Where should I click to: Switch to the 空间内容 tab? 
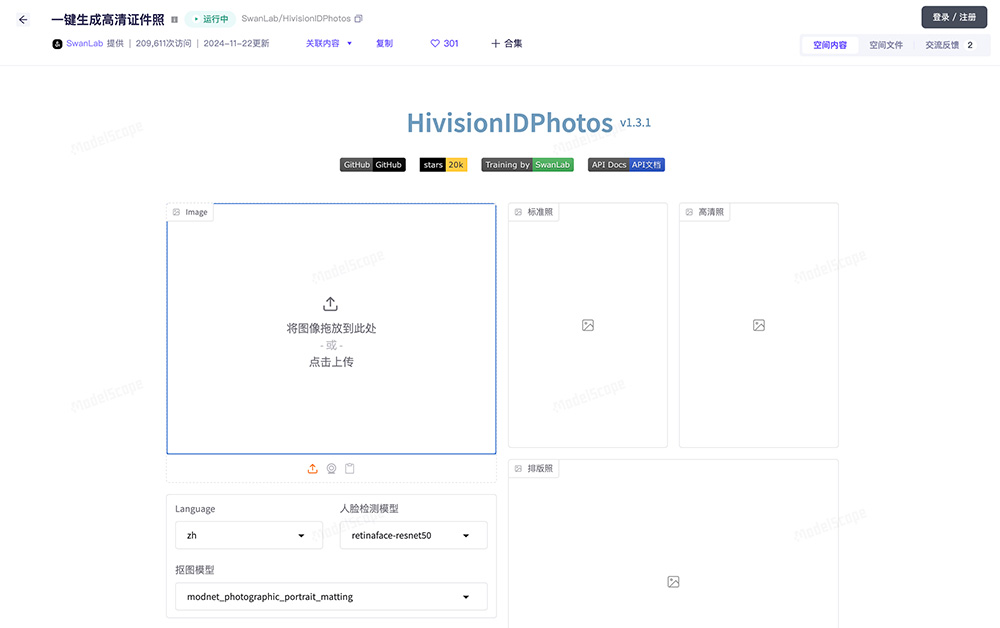click(830, 45)
